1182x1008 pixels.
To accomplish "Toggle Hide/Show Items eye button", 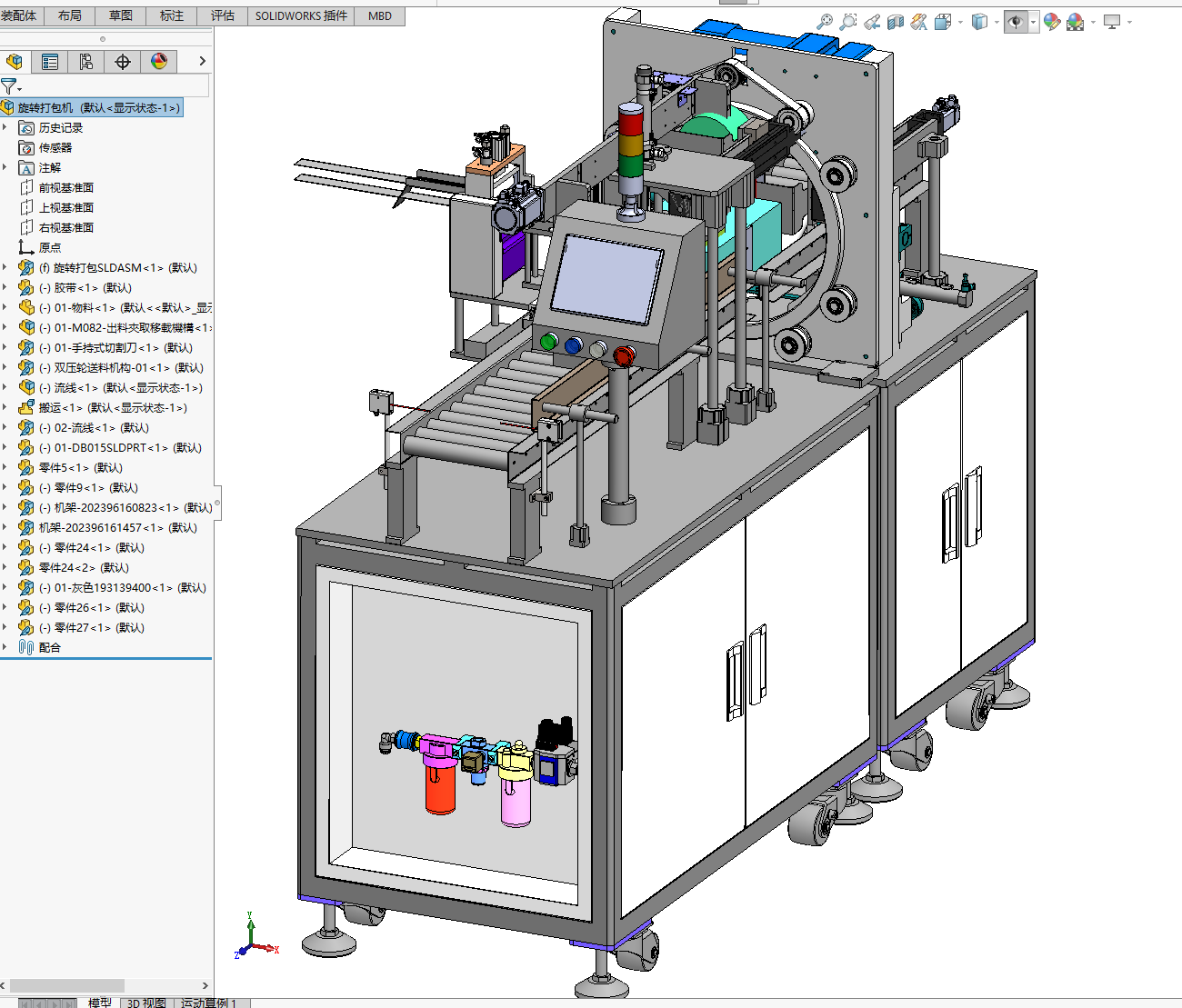I will (1016, 21).
